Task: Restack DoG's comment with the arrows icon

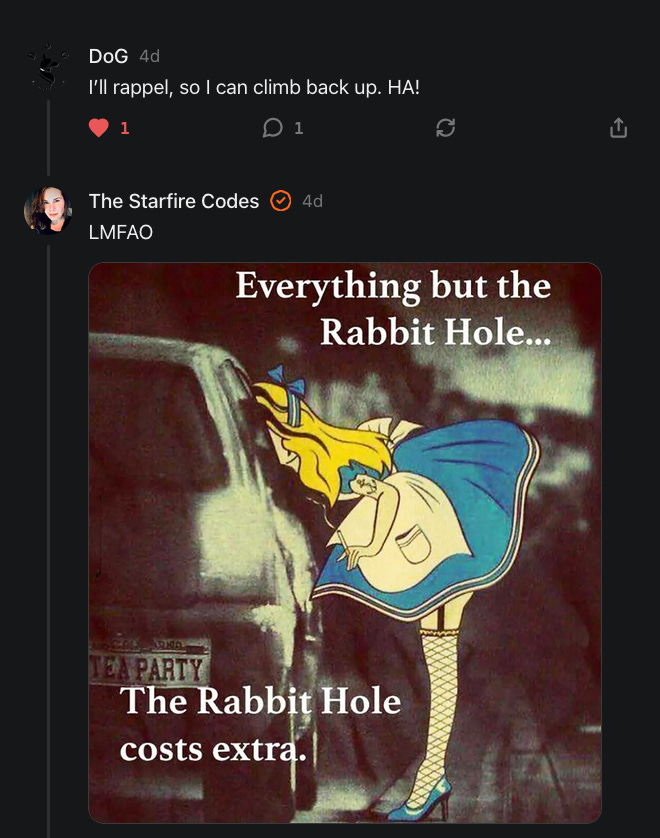Action: pyautogui.click(x=446, y=128)
